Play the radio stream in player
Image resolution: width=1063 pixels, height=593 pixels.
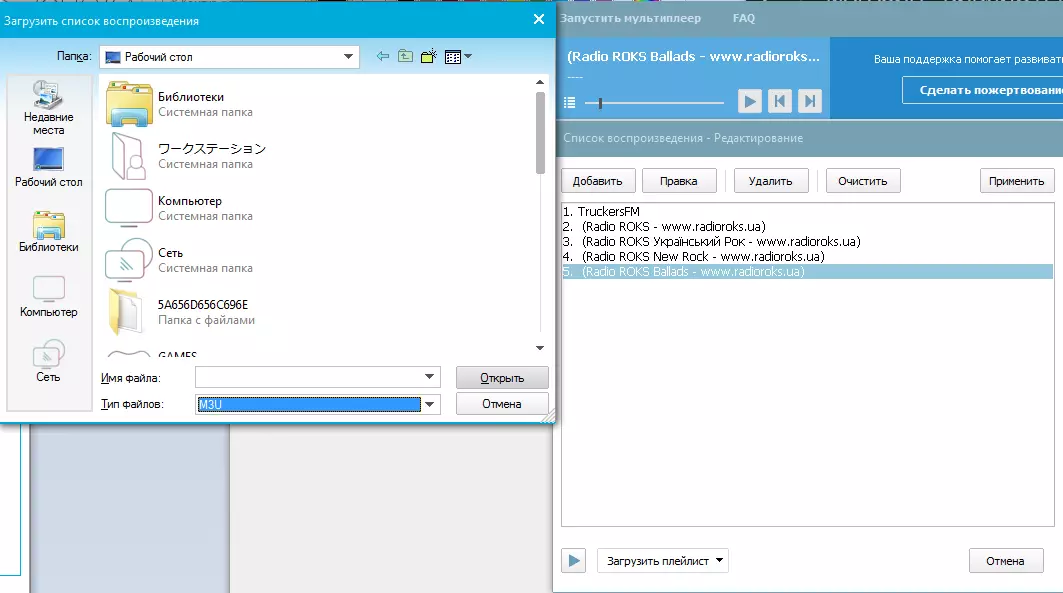(x=749, y=102)
